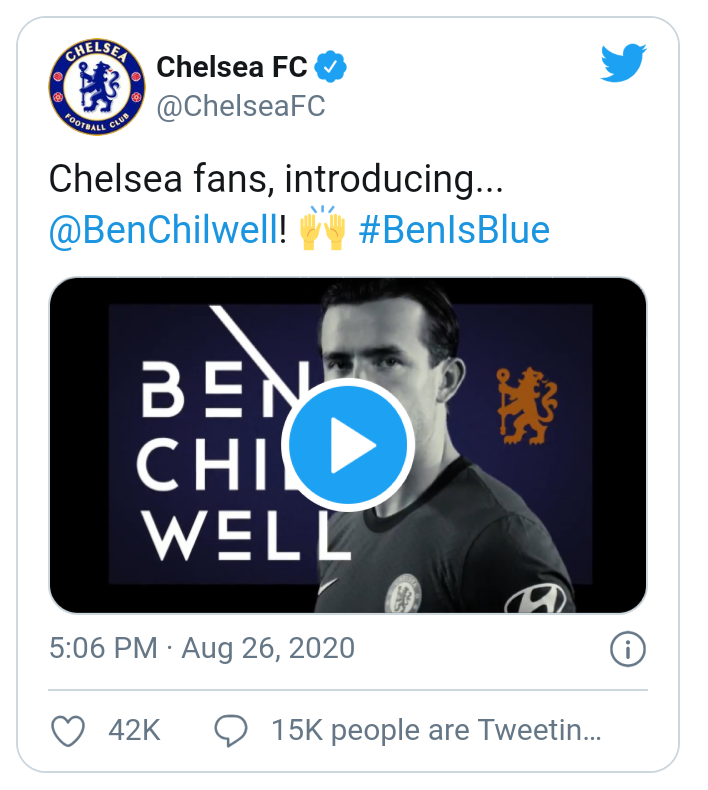Like the tweet with the heart icon
708x790 pixels.
coord(68,731)
